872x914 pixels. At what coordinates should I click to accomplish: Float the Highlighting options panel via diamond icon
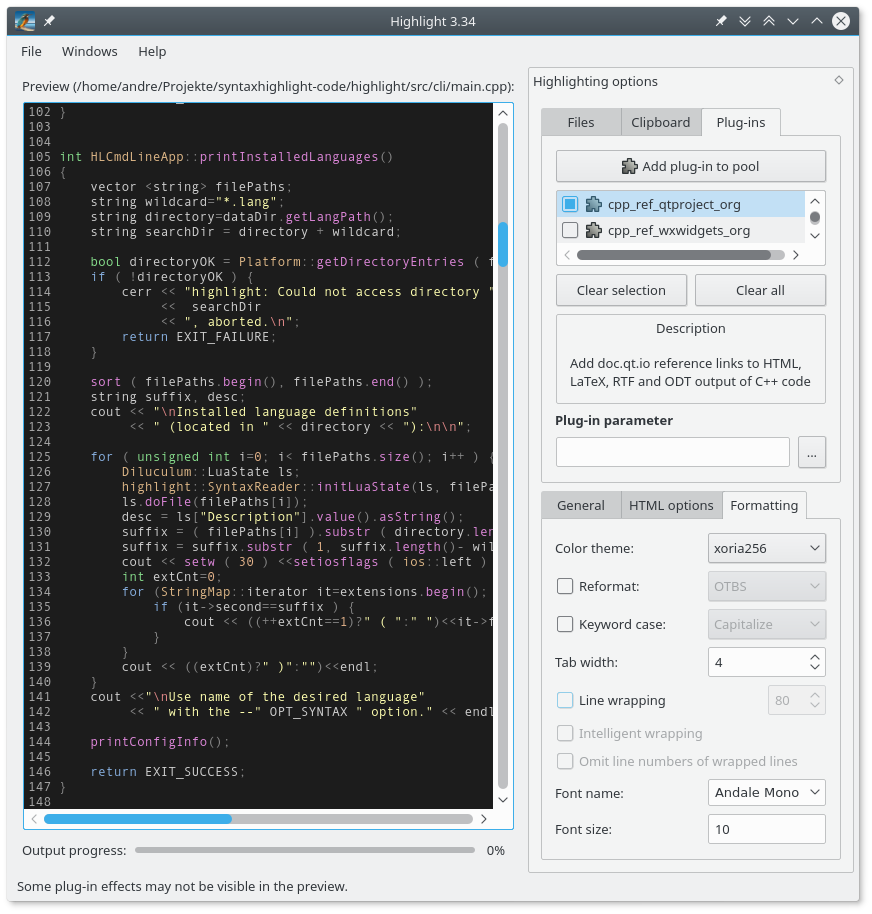point(839,80)
